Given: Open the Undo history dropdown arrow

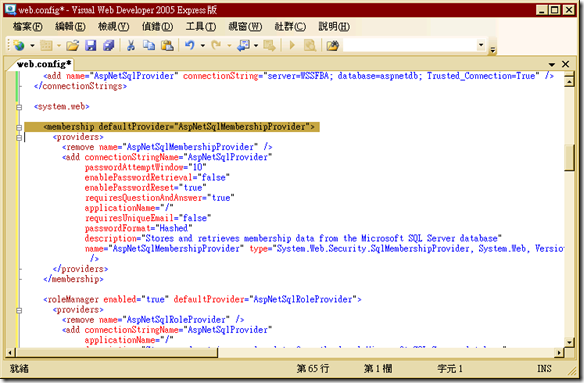Looking at the screenshot, I should tap(203, 45).
